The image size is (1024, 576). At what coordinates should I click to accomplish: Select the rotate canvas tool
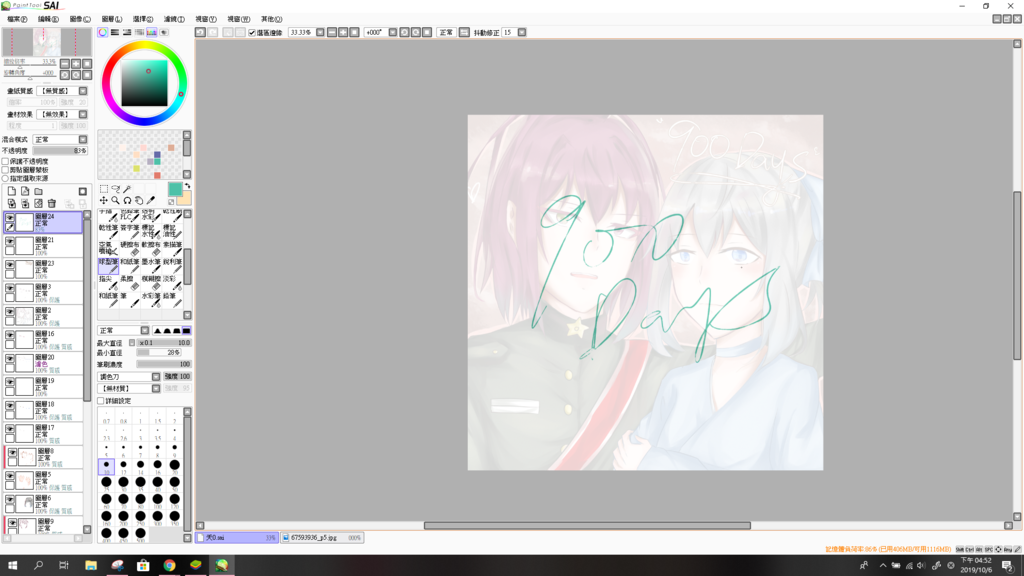pyautogui.click(x=127, y=200)
